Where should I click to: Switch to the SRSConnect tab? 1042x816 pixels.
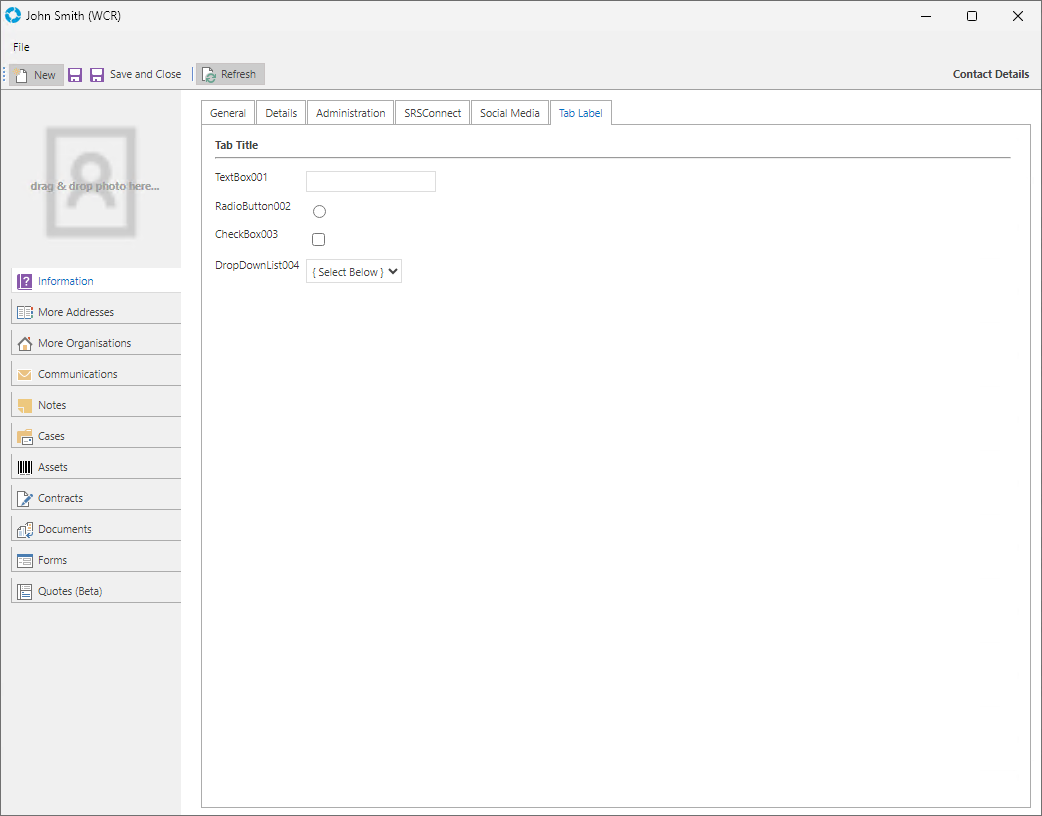(x=432, y=113)
